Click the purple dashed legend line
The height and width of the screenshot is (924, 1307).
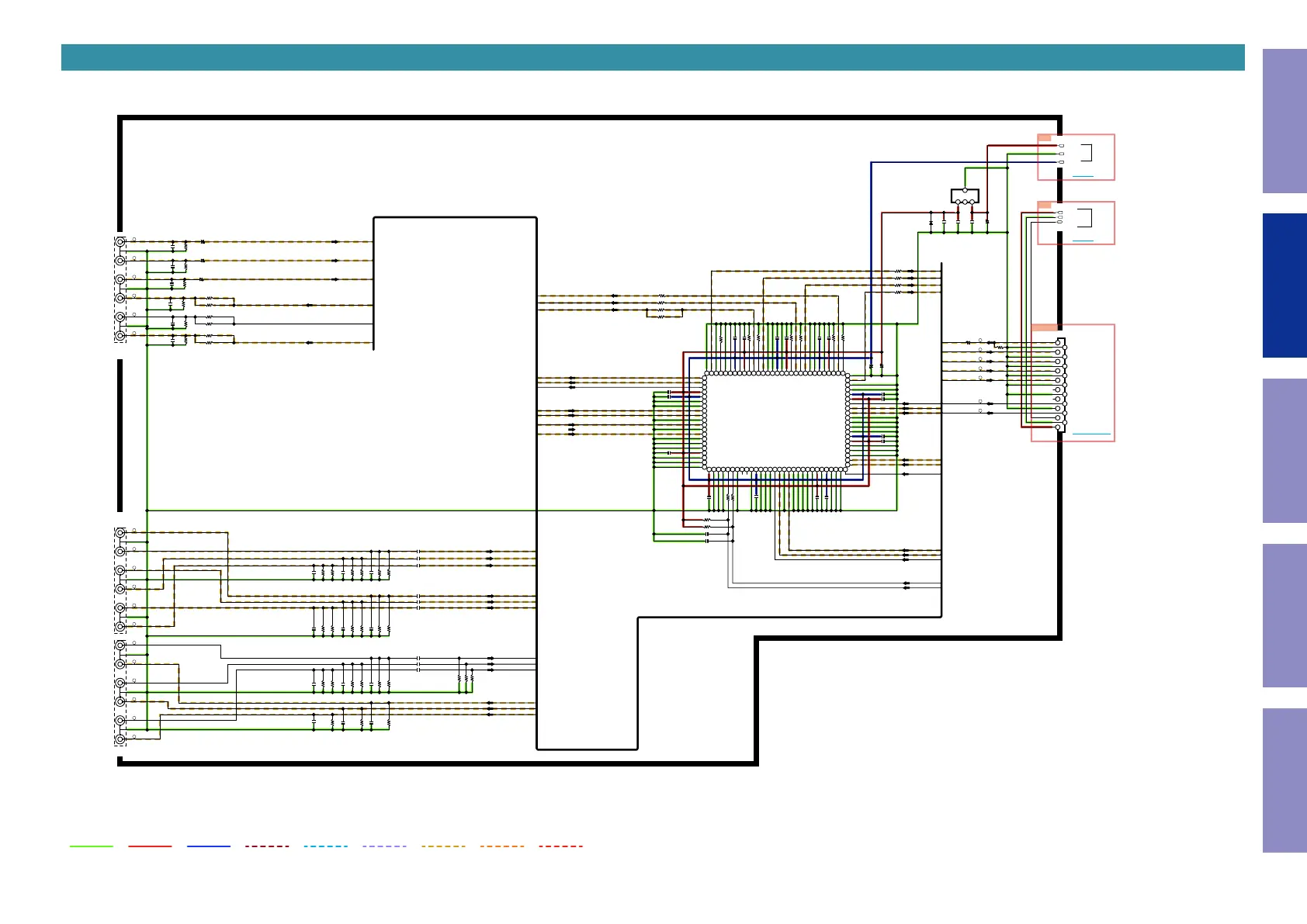384,846
